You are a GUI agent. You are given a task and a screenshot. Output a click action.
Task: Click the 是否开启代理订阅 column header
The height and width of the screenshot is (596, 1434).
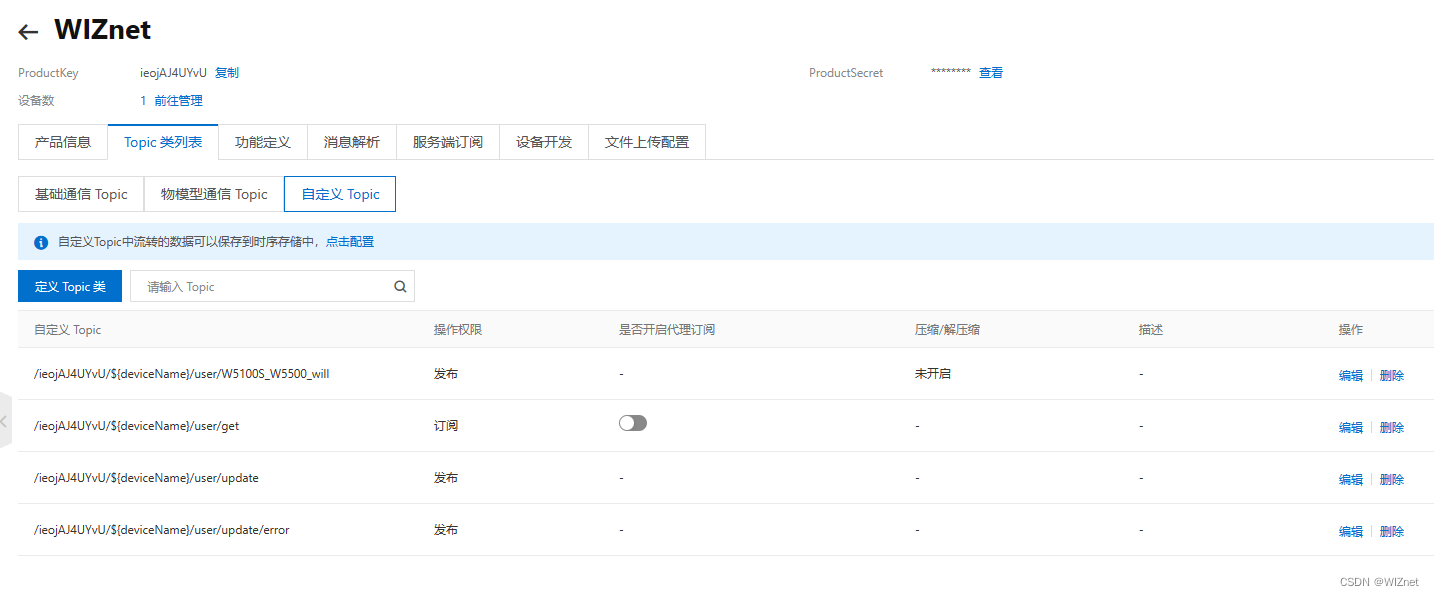667,330
